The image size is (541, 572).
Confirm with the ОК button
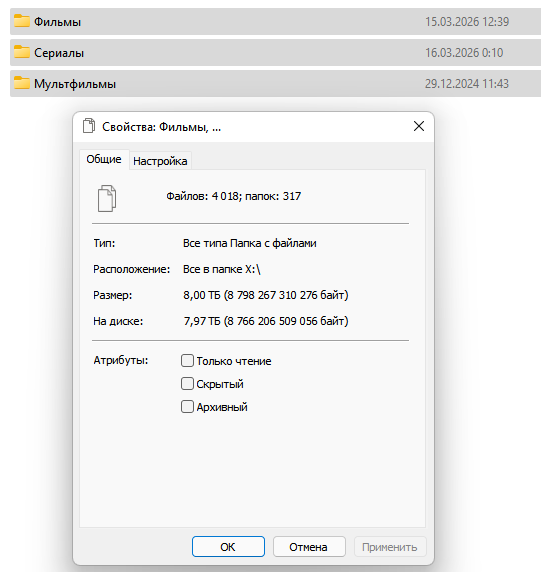(x=228, y=546)
